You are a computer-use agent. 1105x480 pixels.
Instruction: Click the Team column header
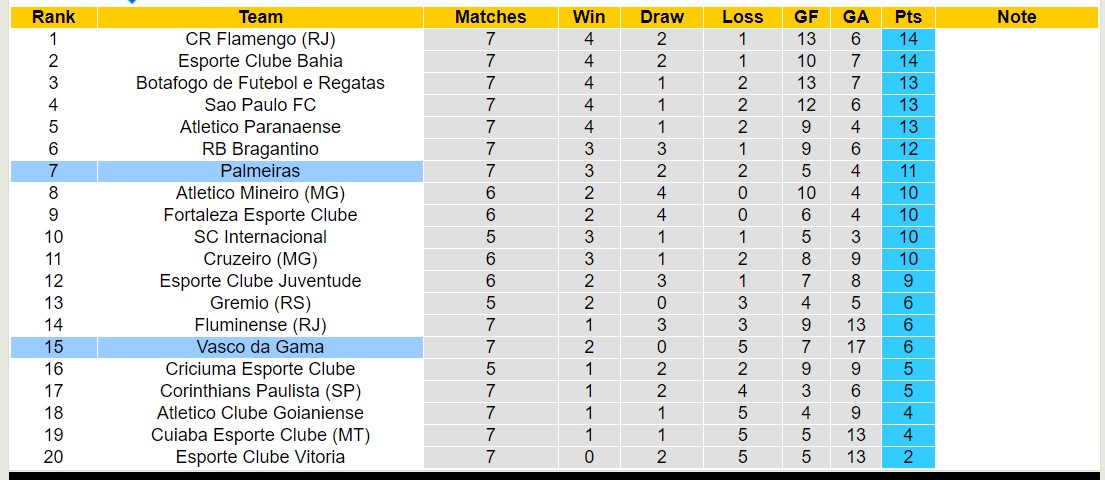coord(260,17)
